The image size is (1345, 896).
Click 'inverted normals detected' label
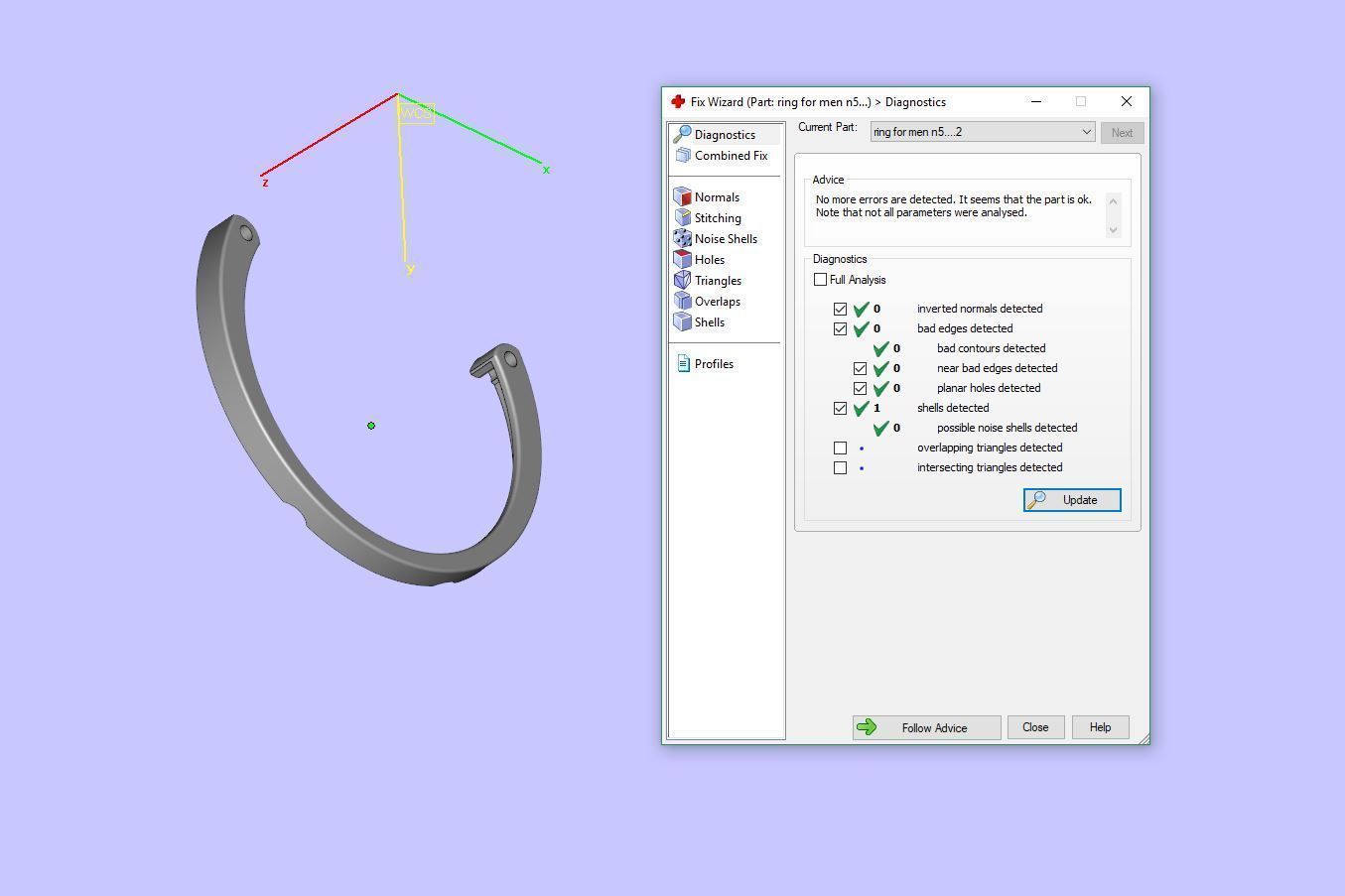point(980,309)
